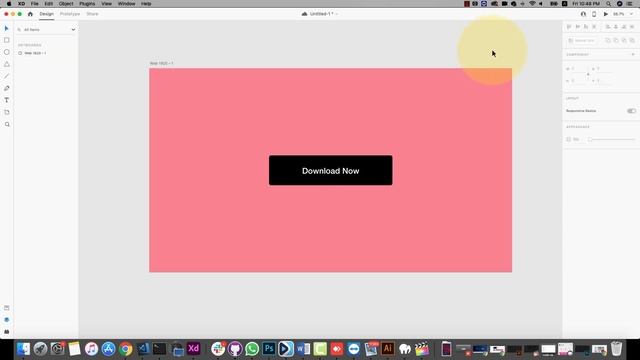The width and height of the screenshot is (640, 360).
Task: Toggle the Responsive Resize switch
Action: 631,111
